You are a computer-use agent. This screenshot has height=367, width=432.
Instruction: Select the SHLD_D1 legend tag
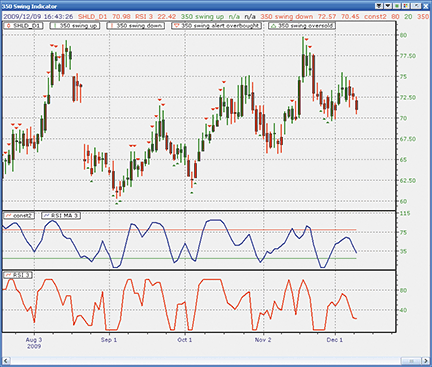[24, 26]
